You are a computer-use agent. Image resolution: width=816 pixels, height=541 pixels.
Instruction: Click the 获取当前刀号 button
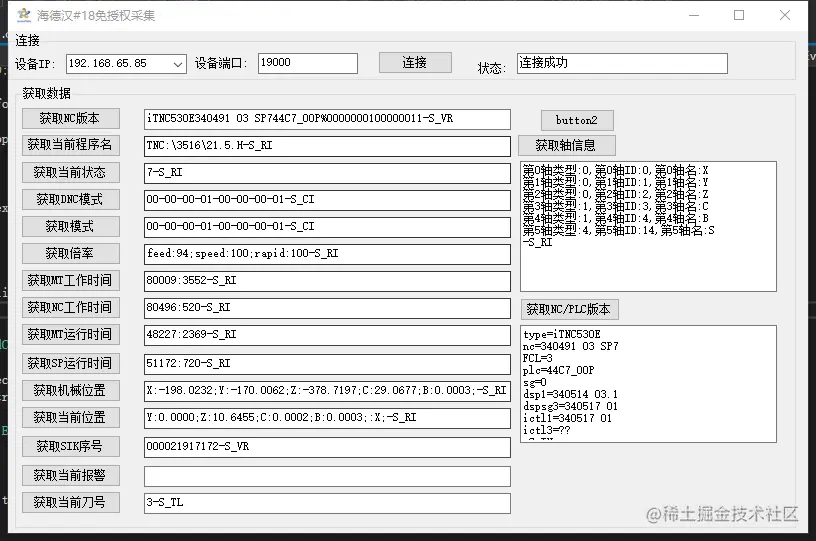click(x=71, y=503)
